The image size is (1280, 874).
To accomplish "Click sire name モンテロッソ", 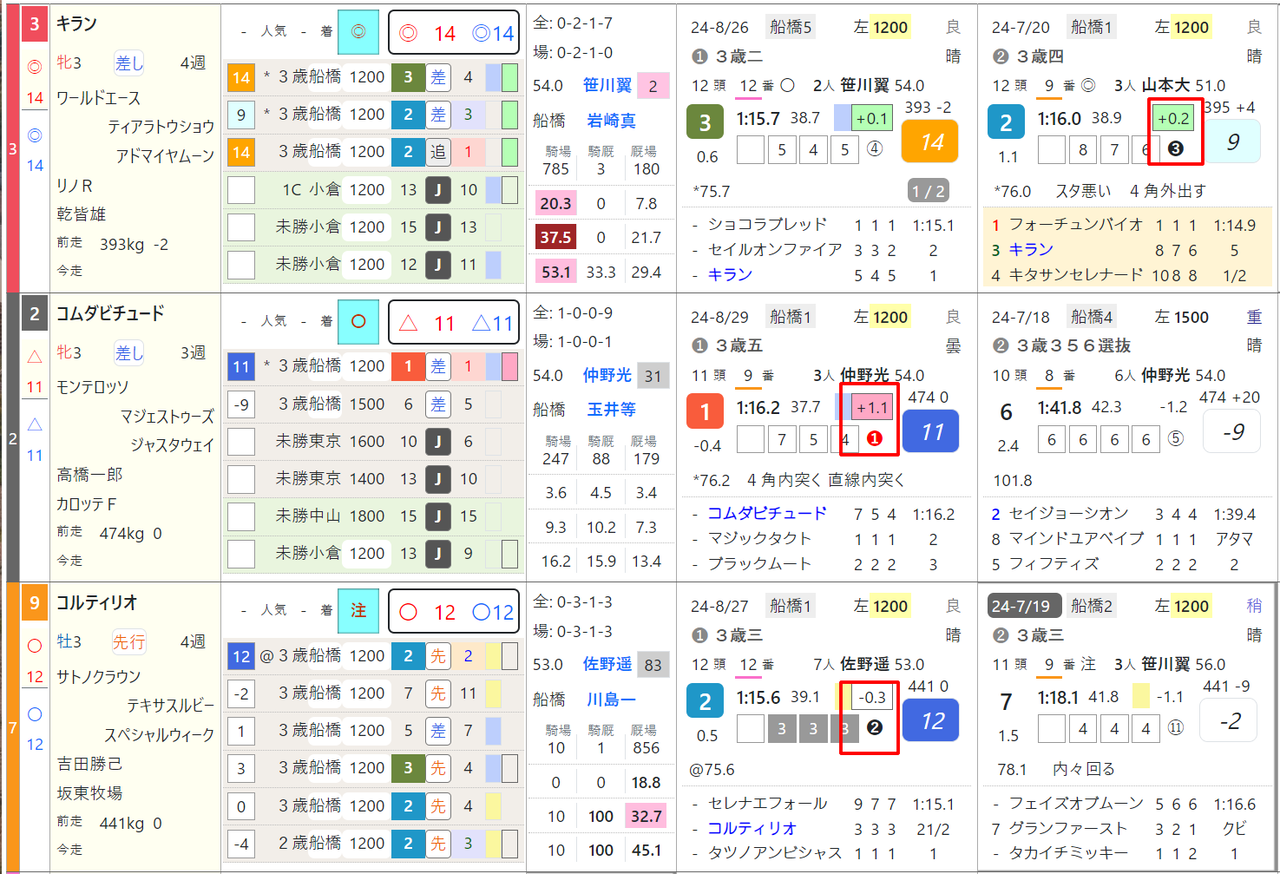I will (x=91, y=387).
